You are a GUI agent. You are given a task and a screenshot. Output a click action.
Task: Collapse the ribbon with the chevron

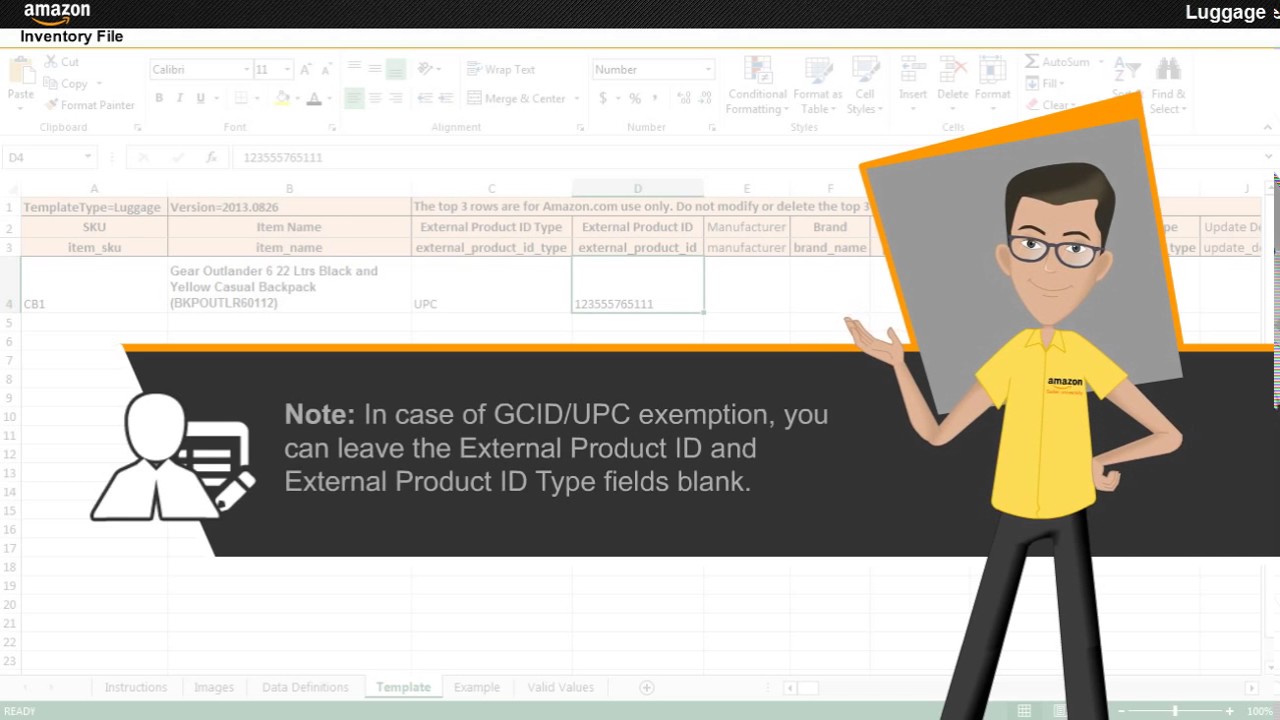pos(1268,128)
